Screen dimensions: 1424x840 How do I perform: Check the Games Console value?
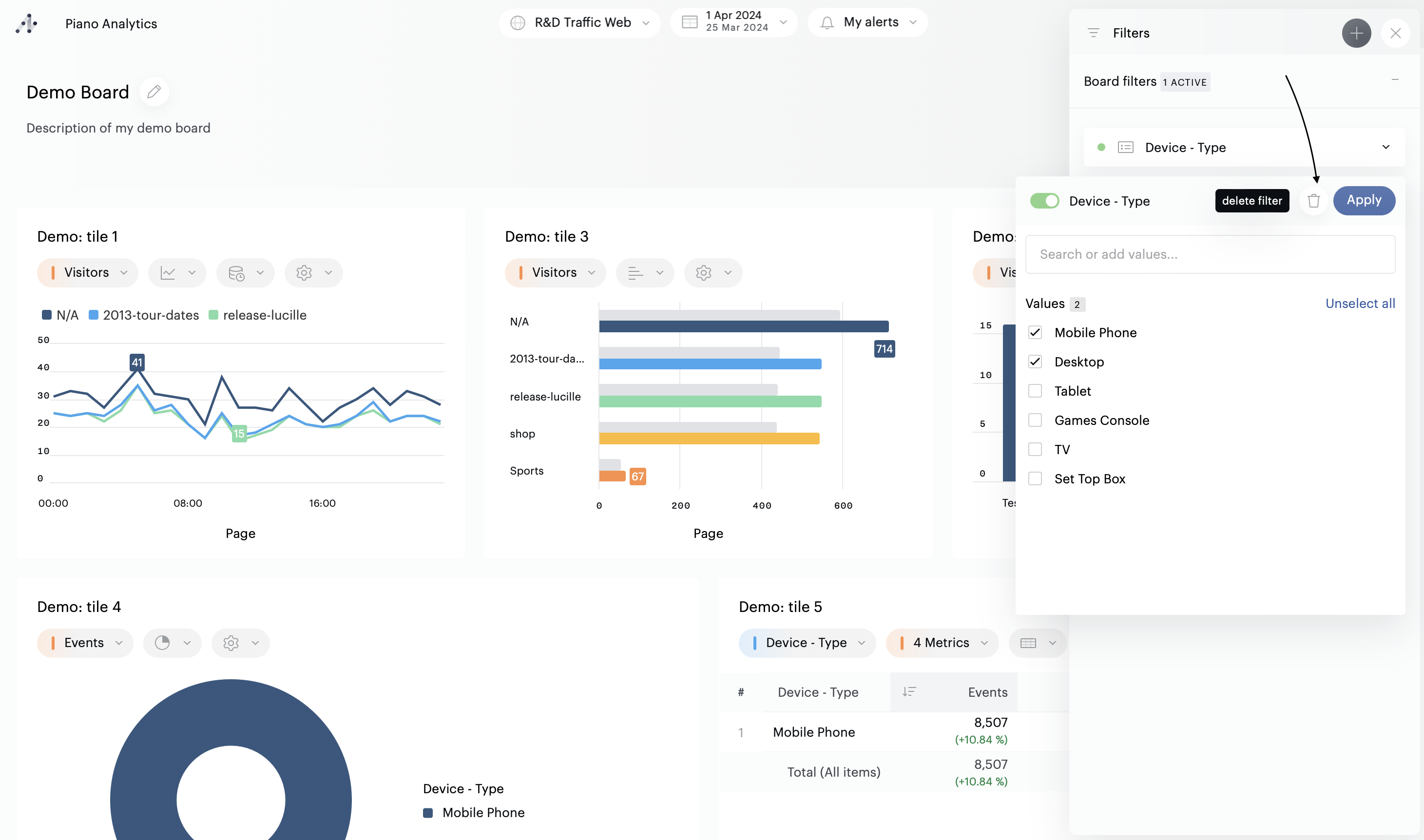point(1035,420)
